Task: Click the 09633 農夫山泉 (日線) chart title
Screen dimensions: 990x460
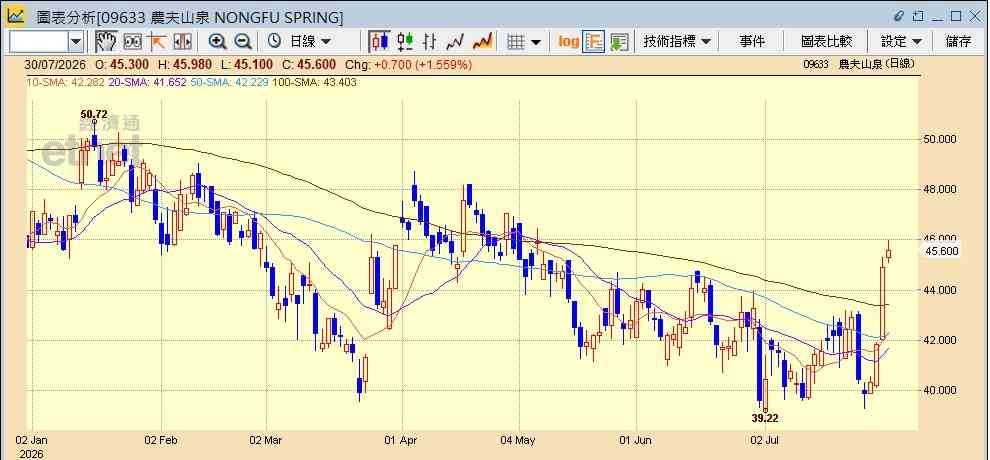Action: [859, 64]
